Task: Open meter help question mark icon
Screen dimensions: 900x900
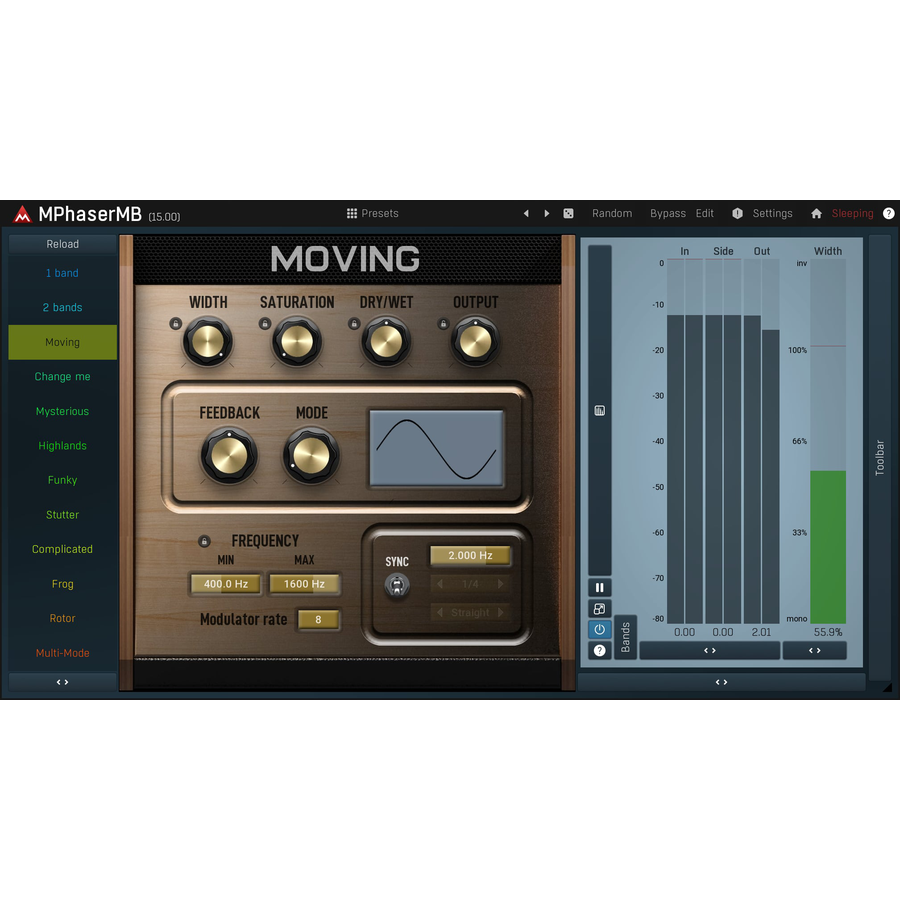Action: (x=600, y=650)
